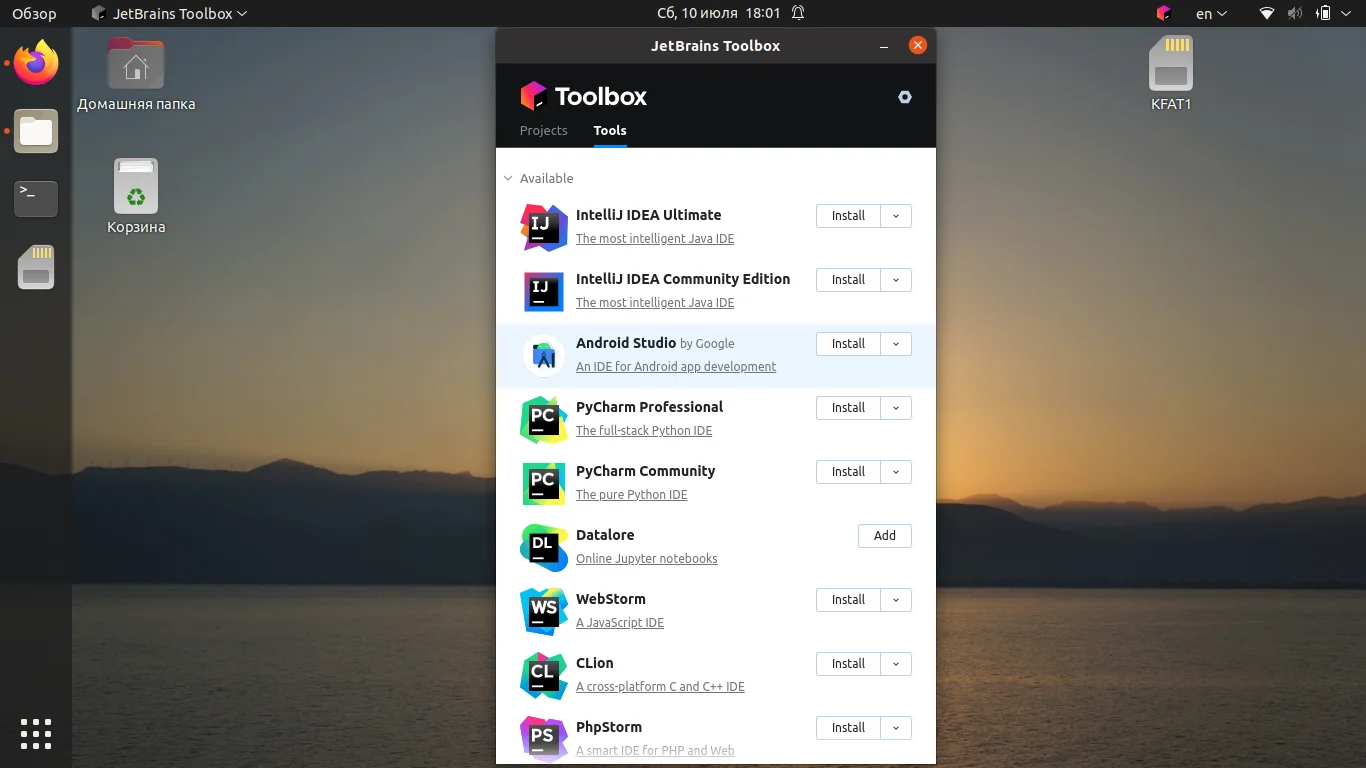Minimize the JetBrains Toolbox window
1366x768 pixels.
pyautogui.click(x=884, y=46)
